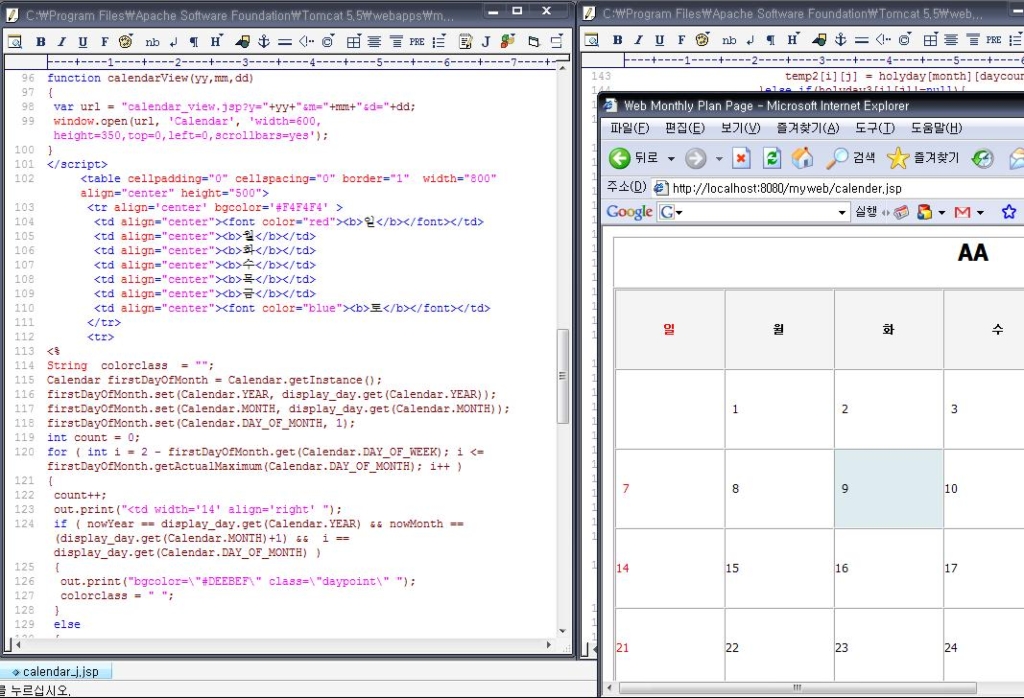Click the Gmail icon in Google toolbar
Image resolution: width=1024 pixels, height=698 pixels.
pyautogui.click(x=962, y=212)
